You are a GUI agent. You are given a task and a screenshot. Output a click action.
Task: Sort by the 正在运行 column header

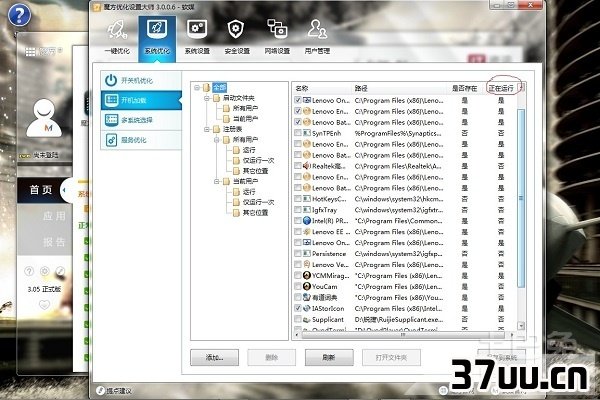[501, 88]
